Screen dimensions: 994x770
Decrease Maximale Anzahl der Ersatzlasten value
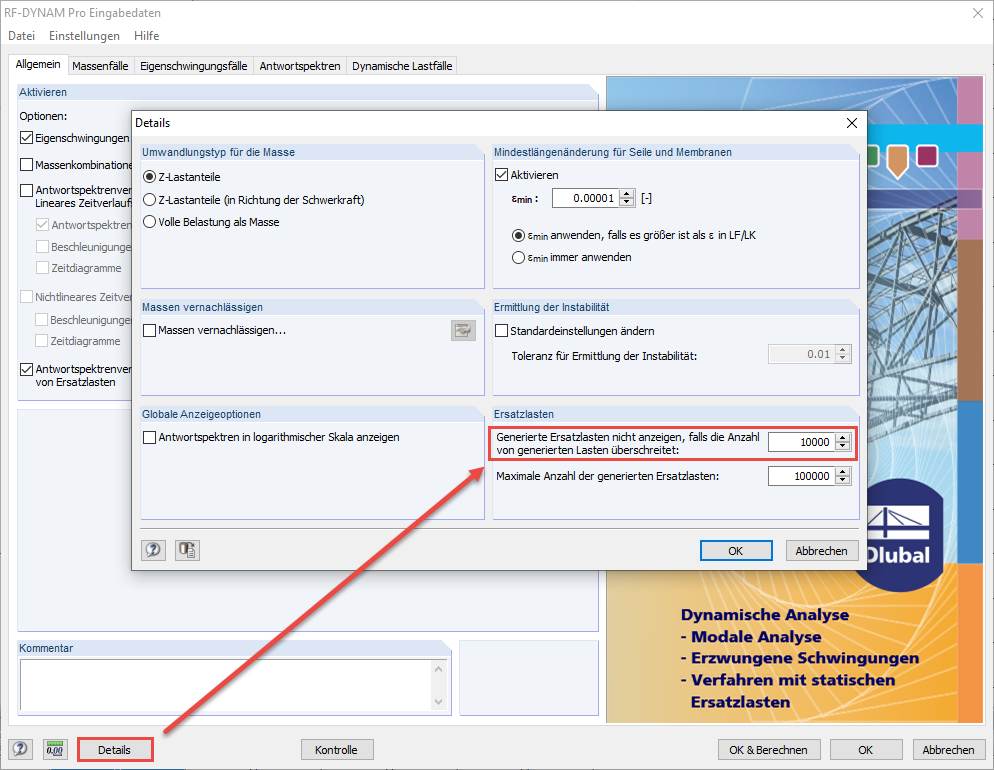[x=842, y=480]
